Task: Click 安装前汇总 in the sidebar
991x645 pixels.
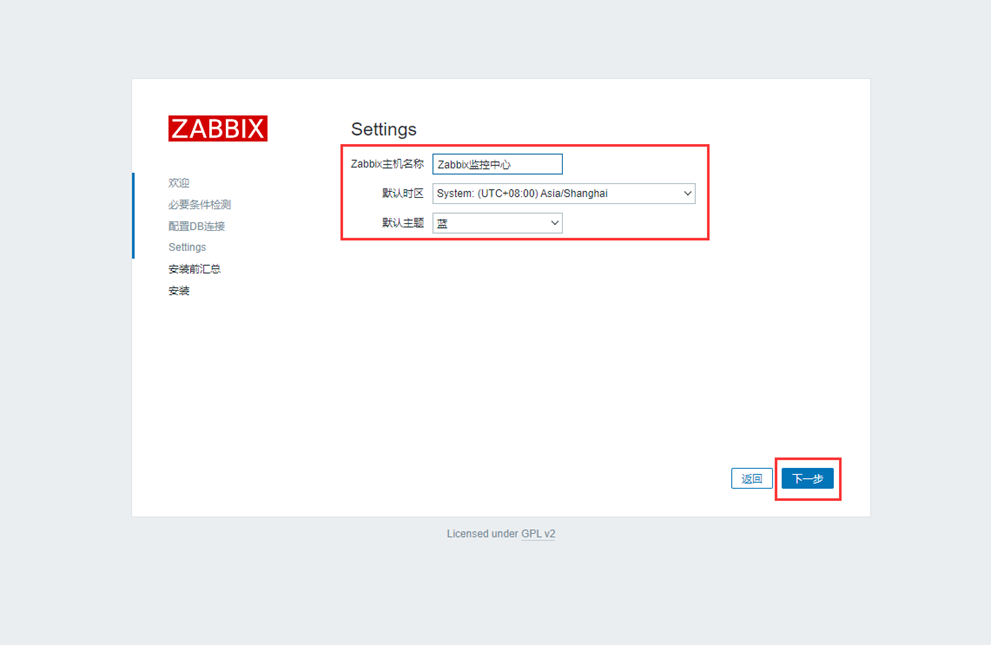Action: 194,269
